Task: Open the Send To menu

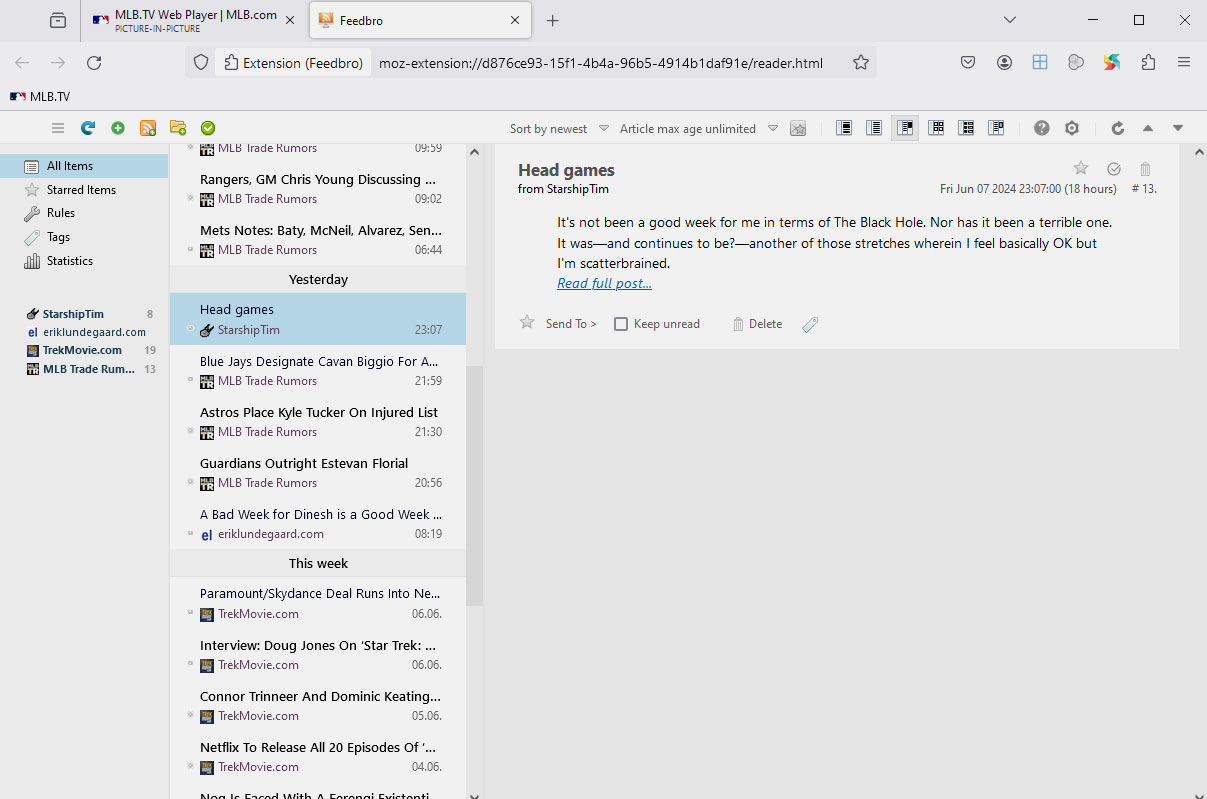Action: pyautogui.click(x=571, y=324)
